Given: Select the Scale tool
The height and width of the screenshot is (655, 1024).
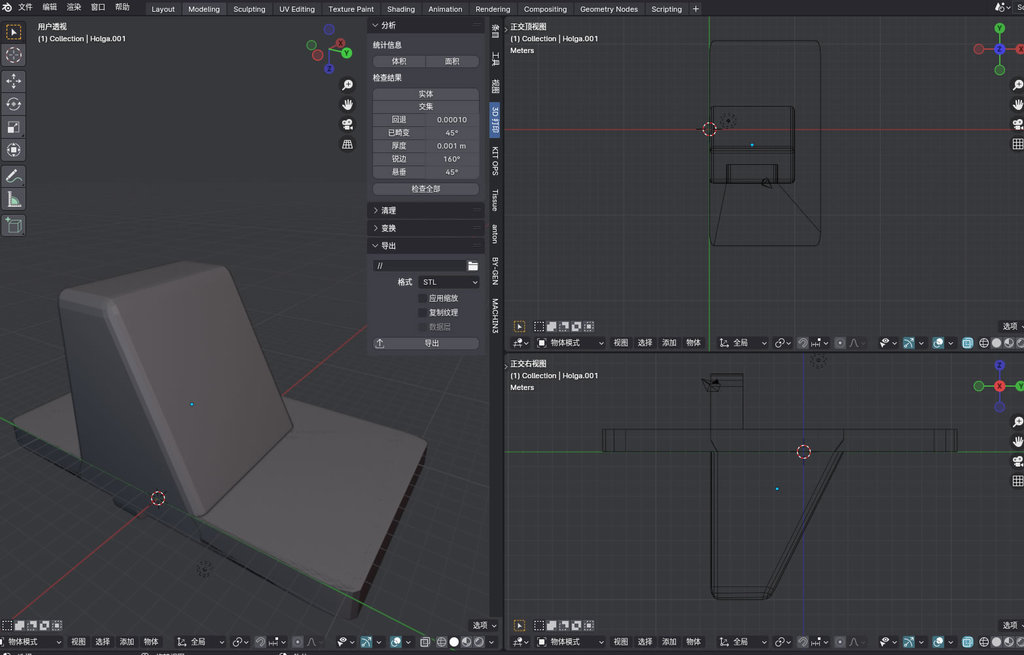Looking at the screenshot, I should coord(14,127).
